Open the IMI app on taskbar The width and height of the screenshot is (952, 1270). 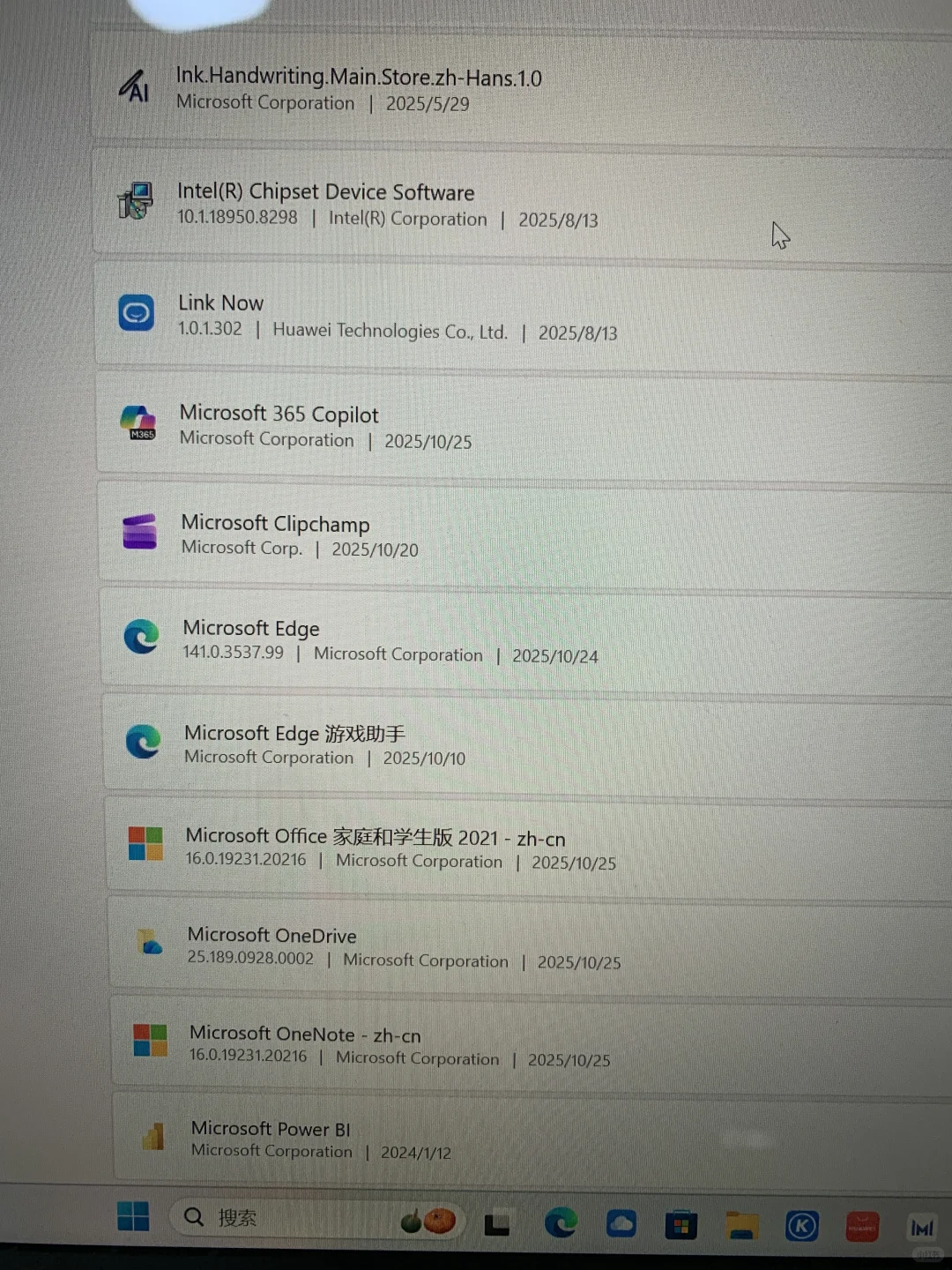922,1228
